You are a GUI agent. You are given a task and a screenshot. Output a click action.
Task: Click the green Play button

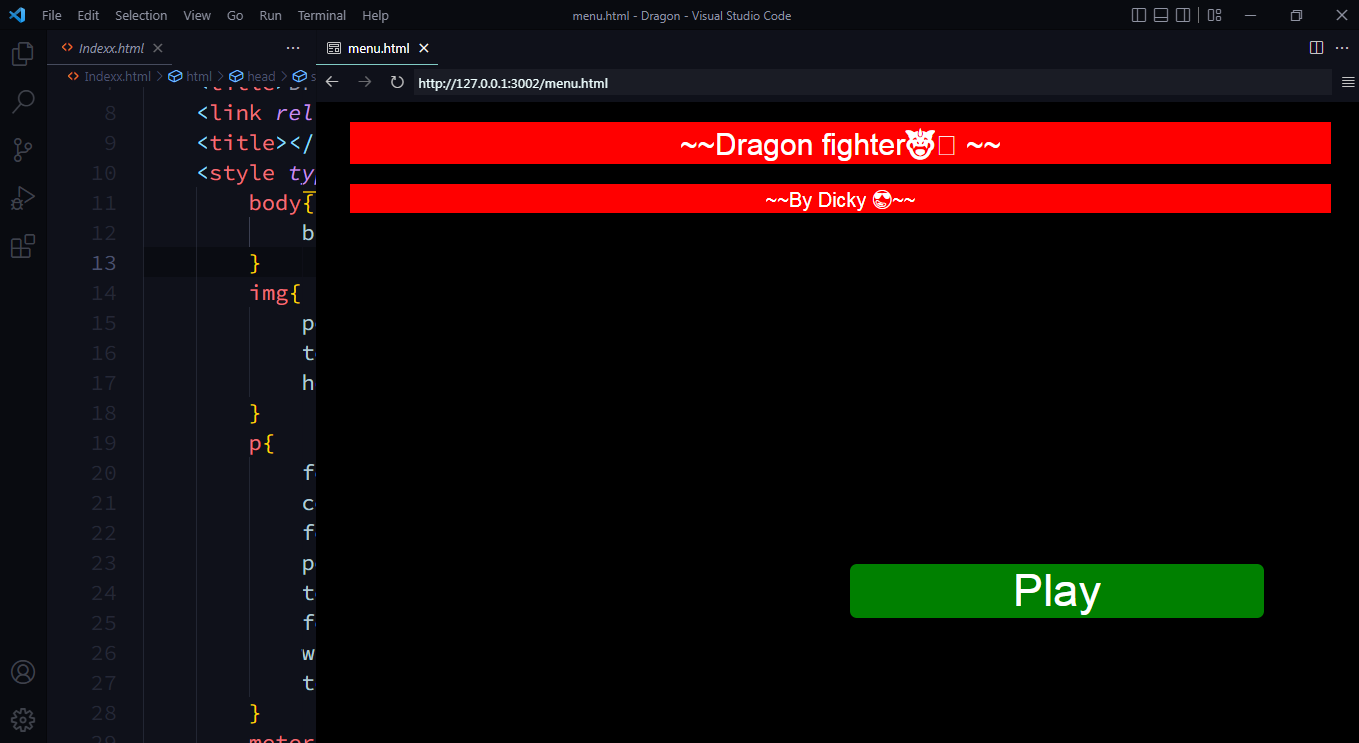[1057, 591]
